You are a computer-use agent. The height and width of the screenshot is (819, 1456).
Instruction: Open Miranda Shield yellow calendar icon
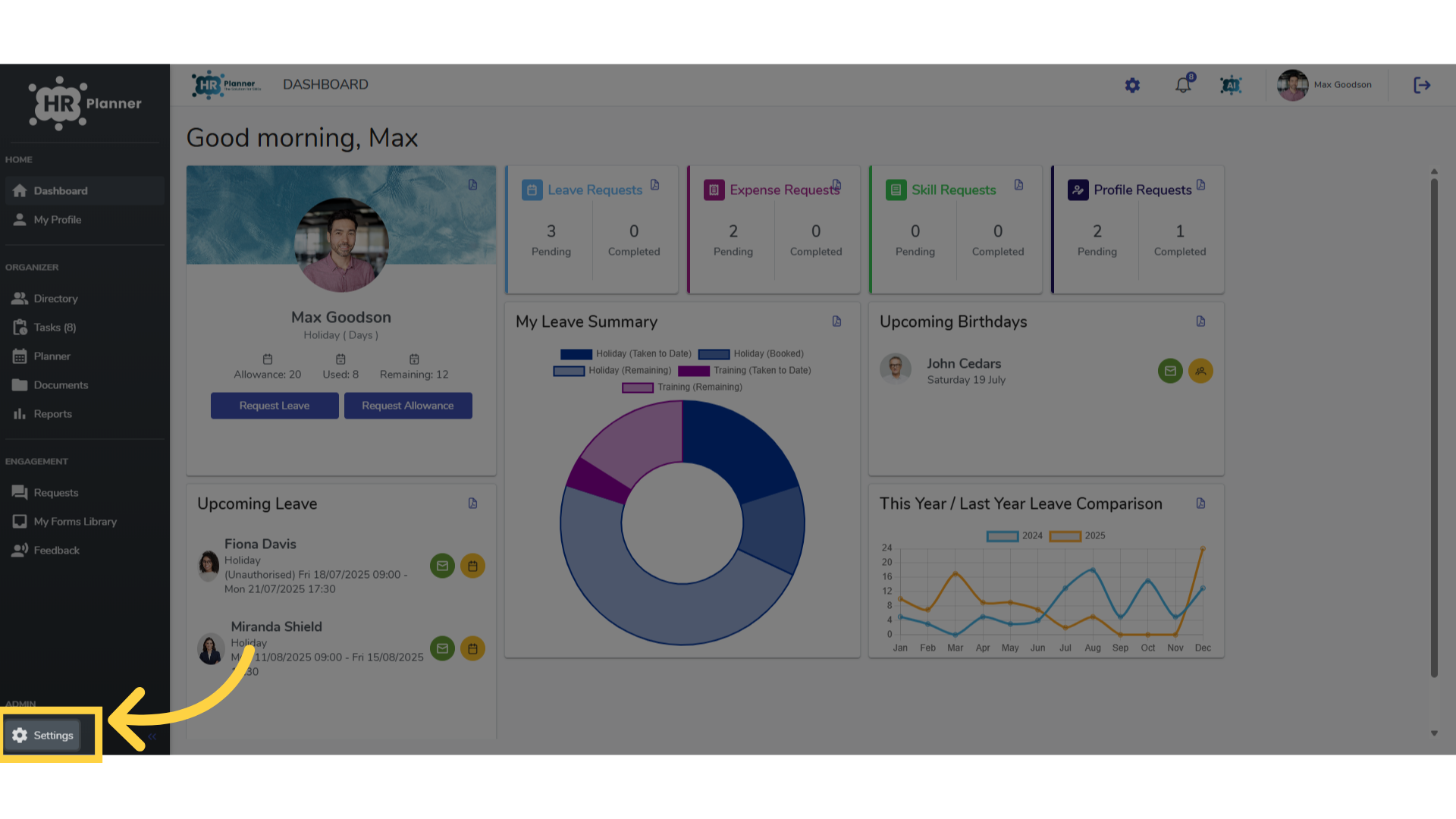[472, 648]
